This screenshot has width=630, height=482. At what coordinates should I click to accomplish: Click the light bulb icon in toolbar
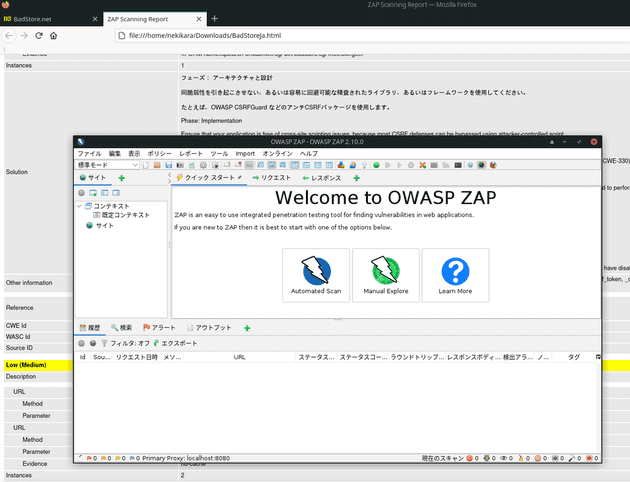pos(364,165)
